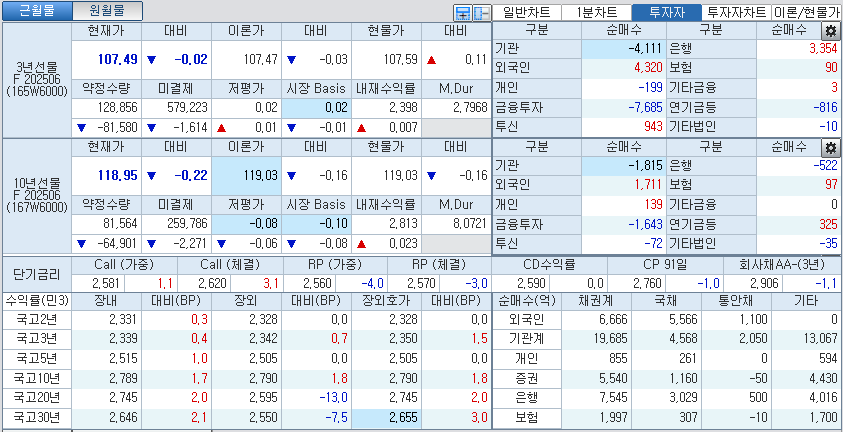Click 기관계 채권계 value 19,685
Screen dimensions: 843x432
610,339
